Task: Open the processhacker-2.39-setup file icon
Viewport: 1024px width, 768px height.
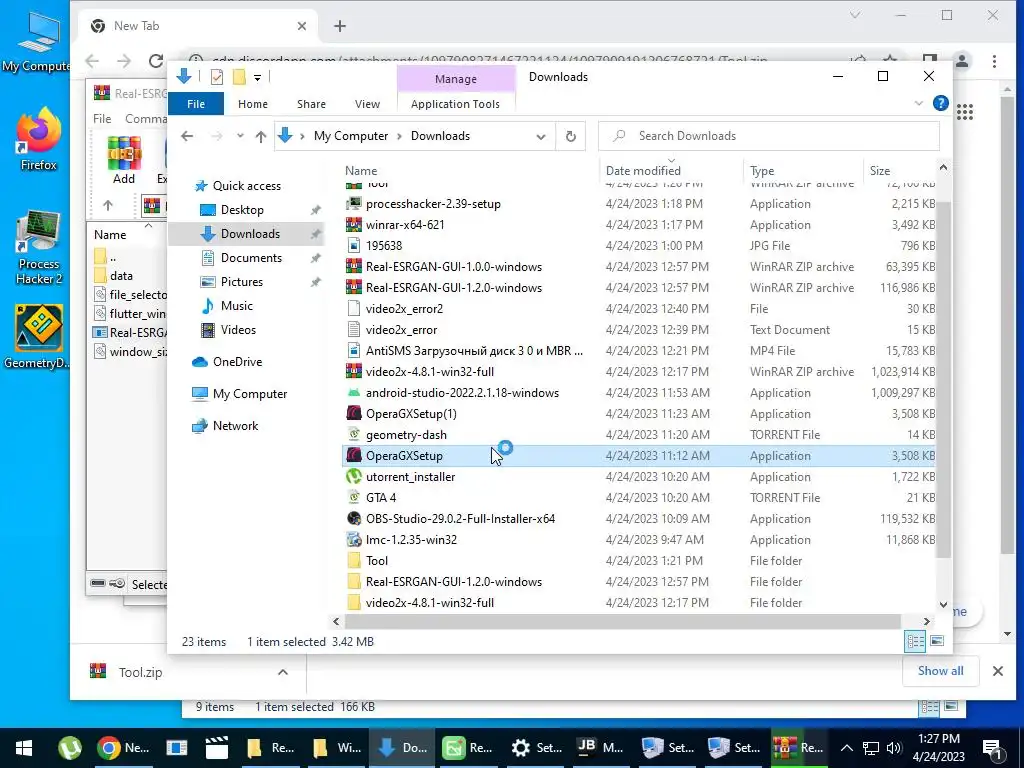Action: coord(353,204)
